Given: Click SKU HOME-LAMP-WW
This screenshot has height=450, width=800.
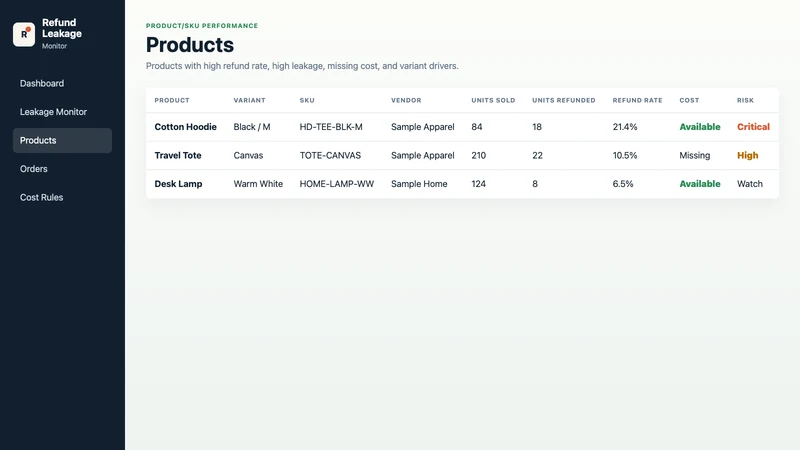Looking at the screenshot, I should [x=337, y=184].
